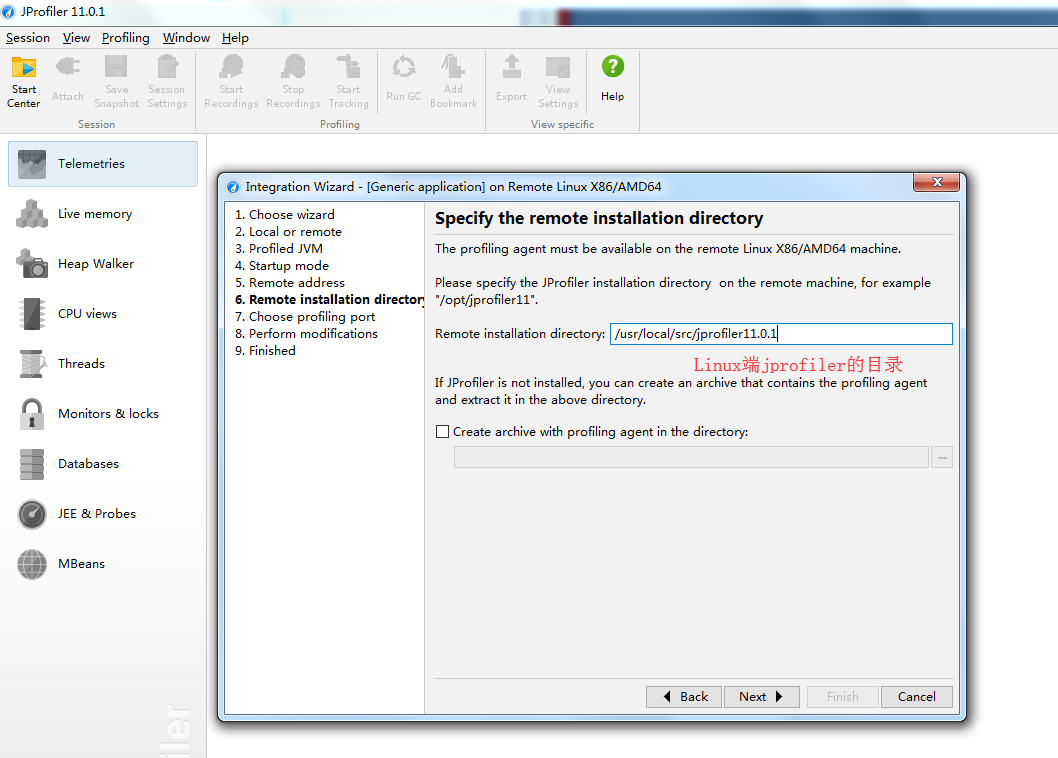The image size is (1058, 758).
Task: Click the Remote installation directory field
Action: click(x=781, y=333)
